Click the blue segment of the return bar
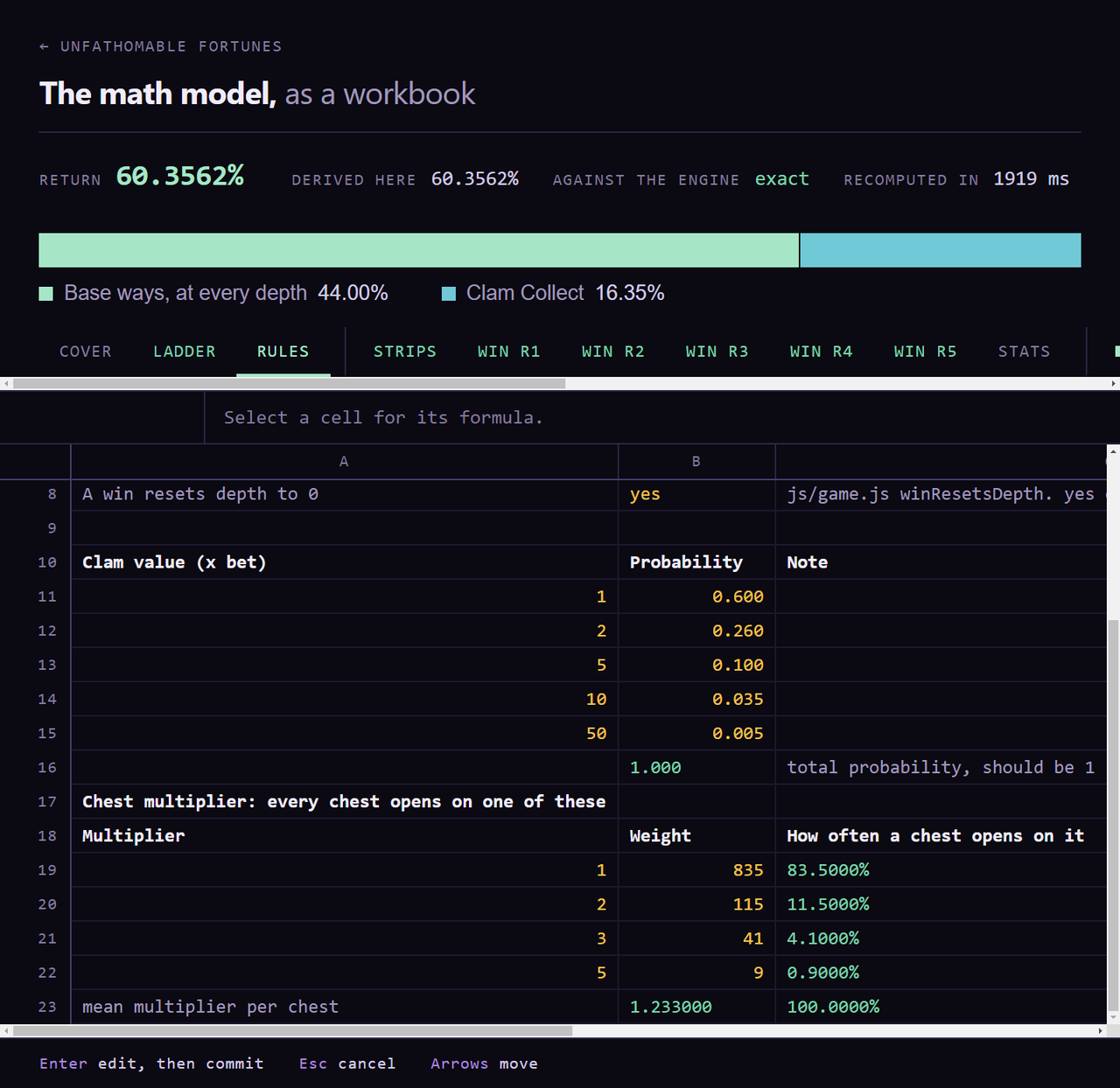The image size is (1120, 1088). (941, 250)
